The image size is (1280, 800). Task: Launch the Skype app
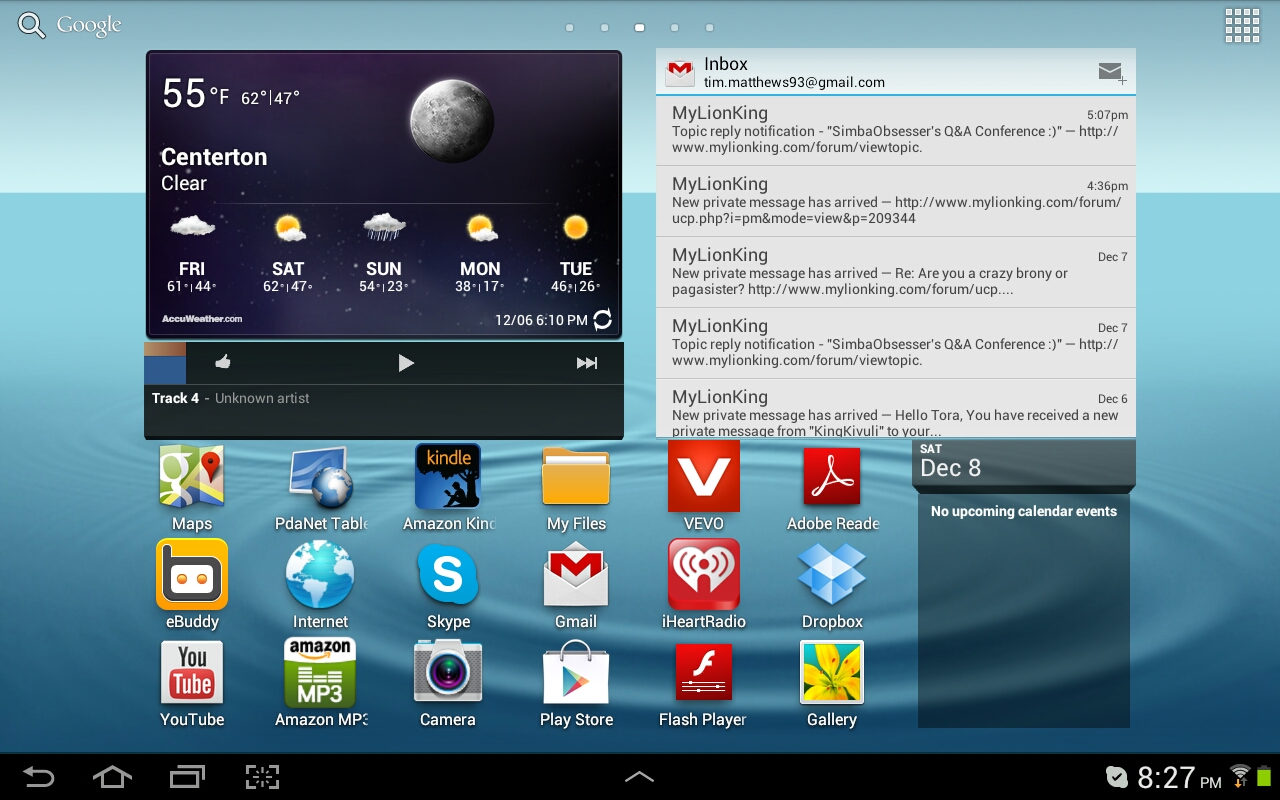tap(448, 576)
